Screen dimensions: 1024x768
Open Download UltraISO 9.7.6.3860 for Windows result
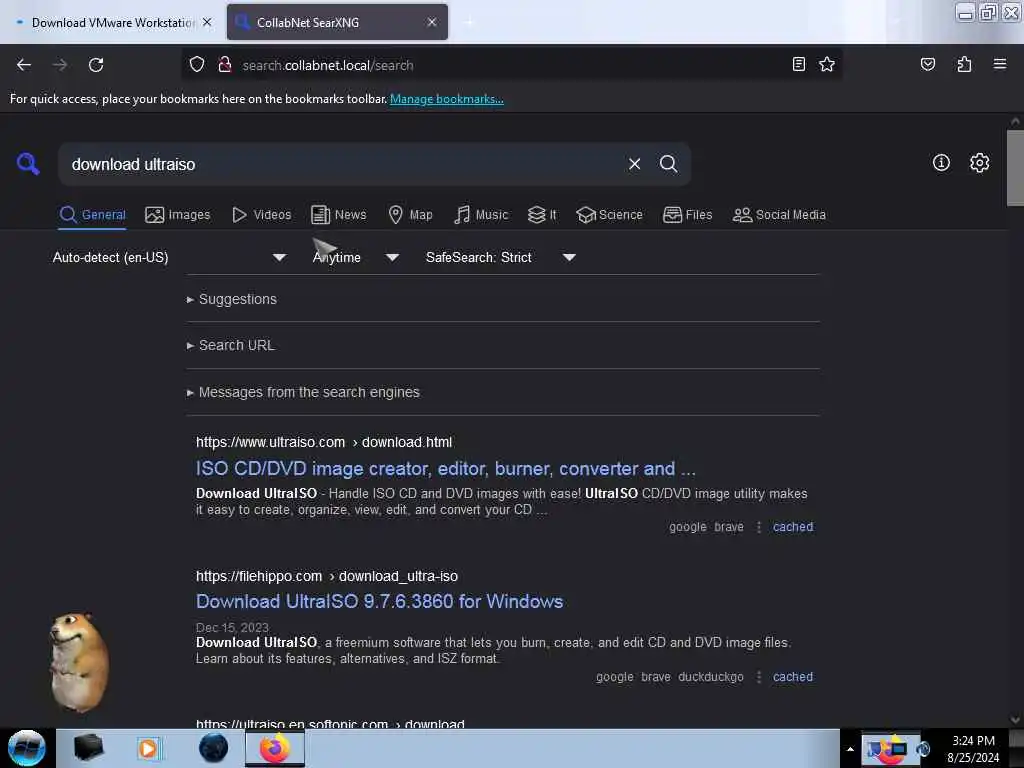click(x=379, y=601)
